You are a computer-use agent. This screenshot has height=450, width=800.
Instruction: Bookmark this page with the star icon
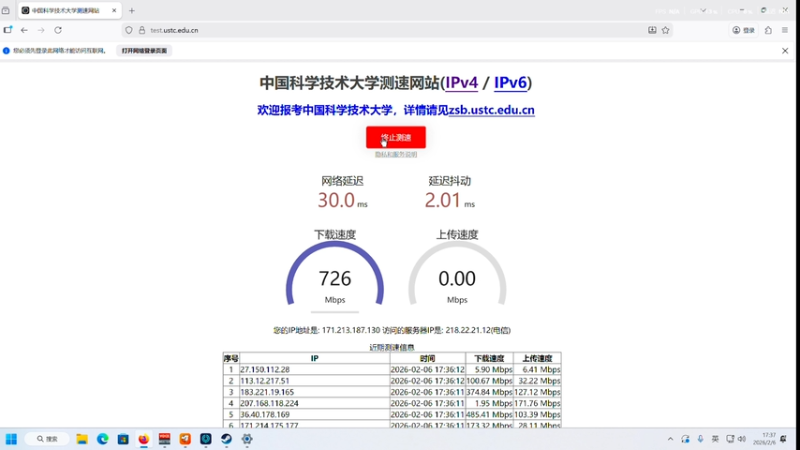coord(665,30)
